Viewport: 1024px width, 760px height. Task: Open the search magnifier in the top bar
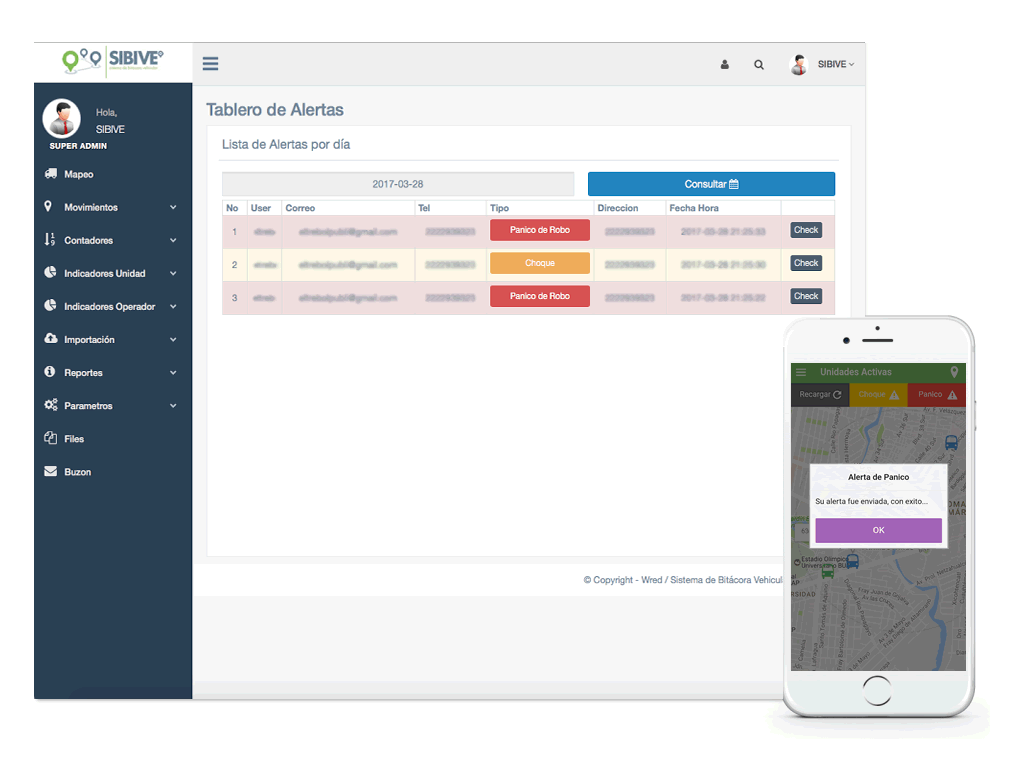(759, 63)
